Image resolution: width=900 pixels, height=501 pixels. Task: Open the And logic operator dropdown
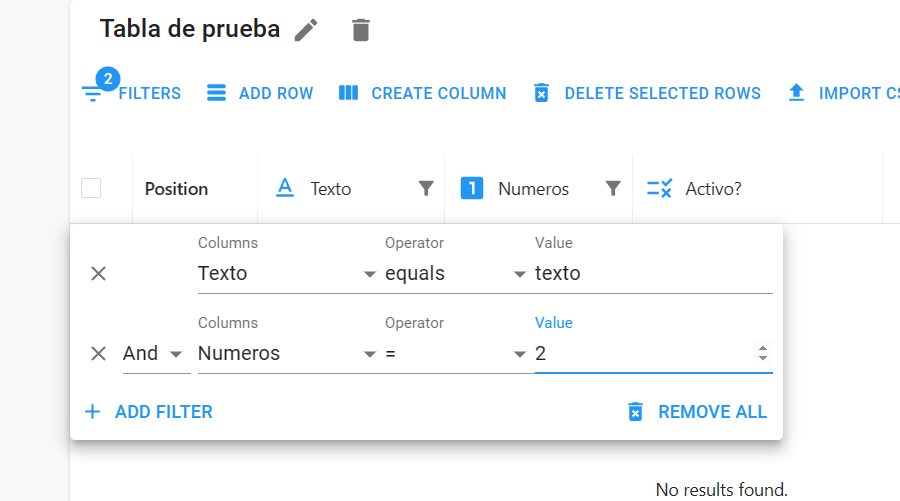[156, 354]
